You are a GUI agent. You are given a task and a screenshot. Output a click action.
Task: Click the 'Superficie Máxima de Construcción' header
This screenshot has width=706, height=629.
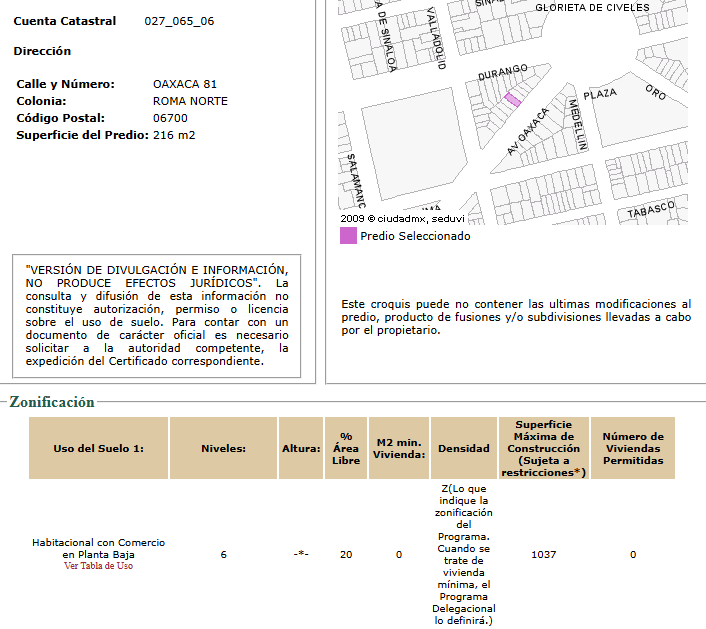point(543,448)
